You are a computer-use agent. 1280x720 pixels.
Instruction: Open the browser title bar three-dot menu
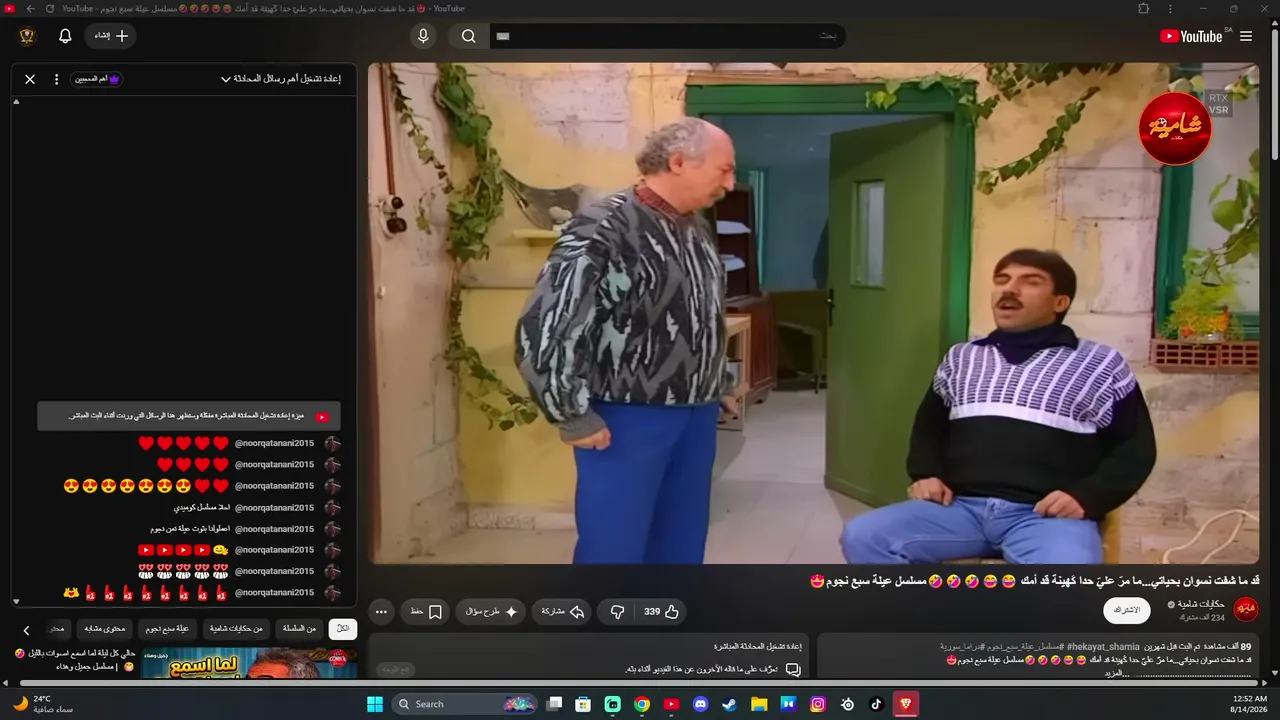click(1170, 8)
